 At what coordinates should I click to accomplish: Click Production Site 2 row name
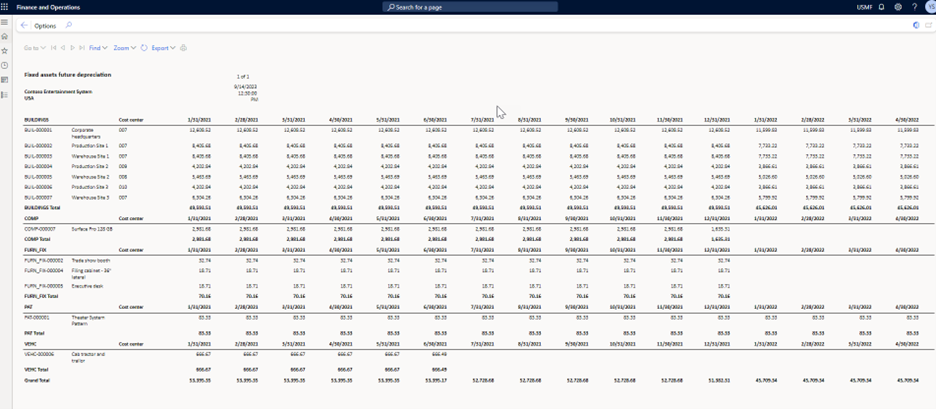[90, 166]
